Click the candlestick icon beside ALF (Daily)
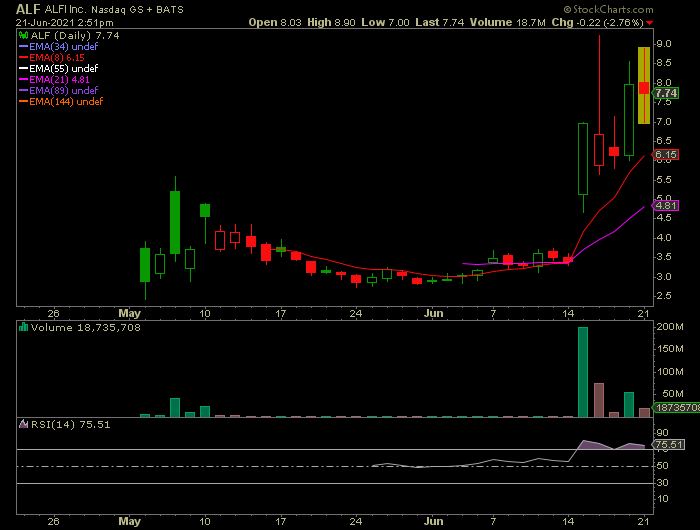This screenshot has width=700, height=530. click(x=23, y=35)
